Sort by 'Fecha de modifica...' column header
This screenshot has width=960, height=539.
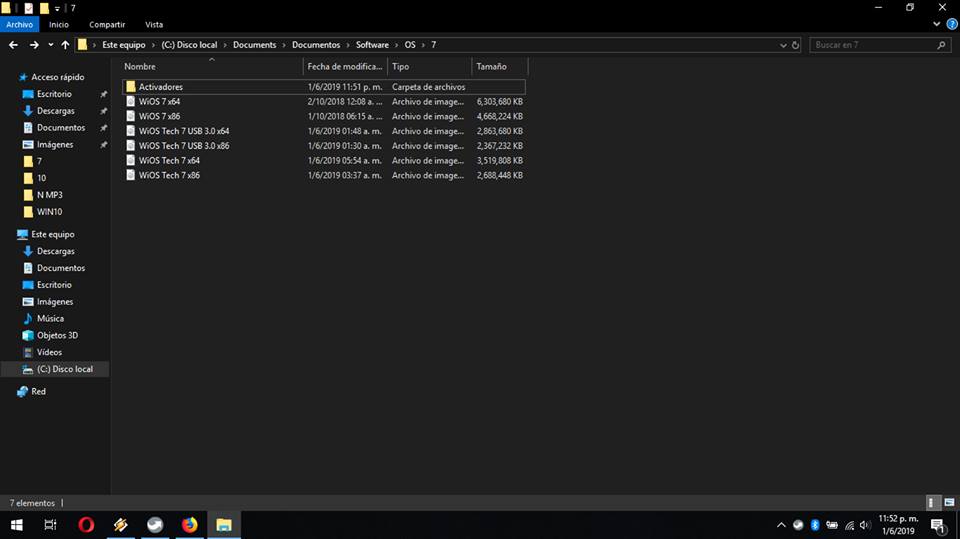point(345,66)
